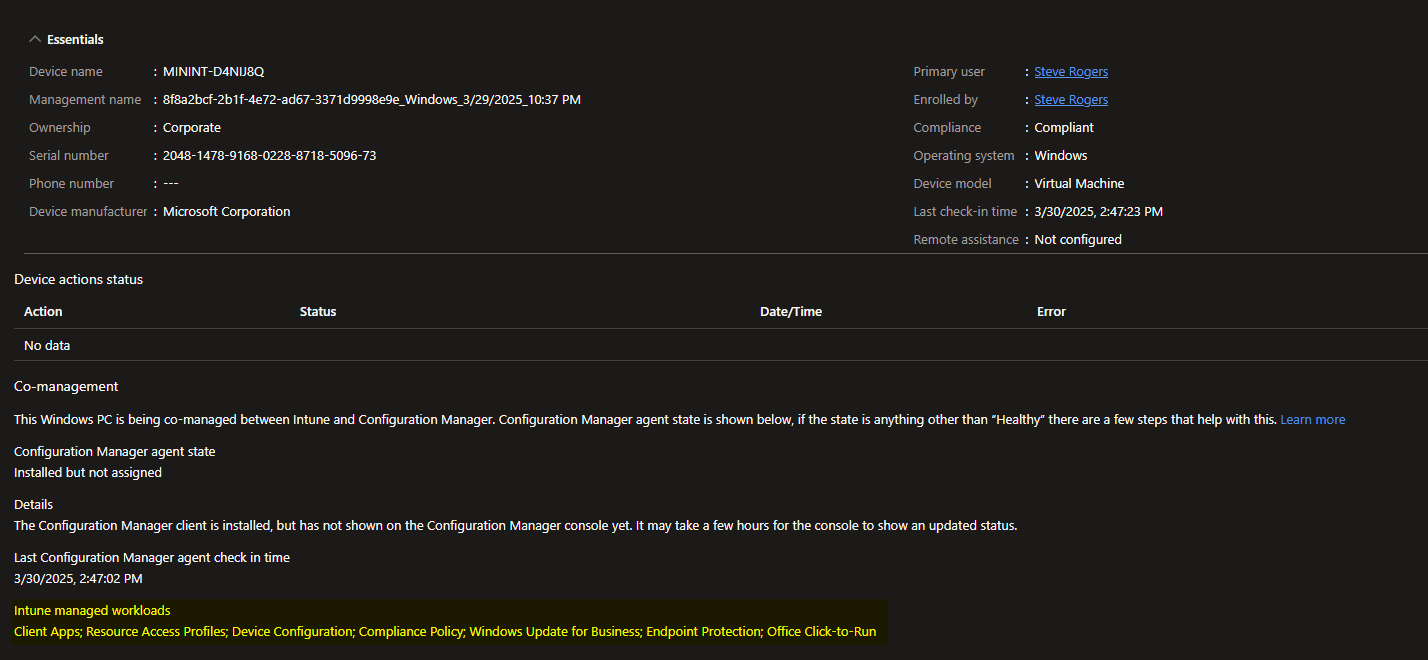Click the Virtual Machine device model value
The height and width of the screenshot is (660, 1428).
pos(1079,184)
